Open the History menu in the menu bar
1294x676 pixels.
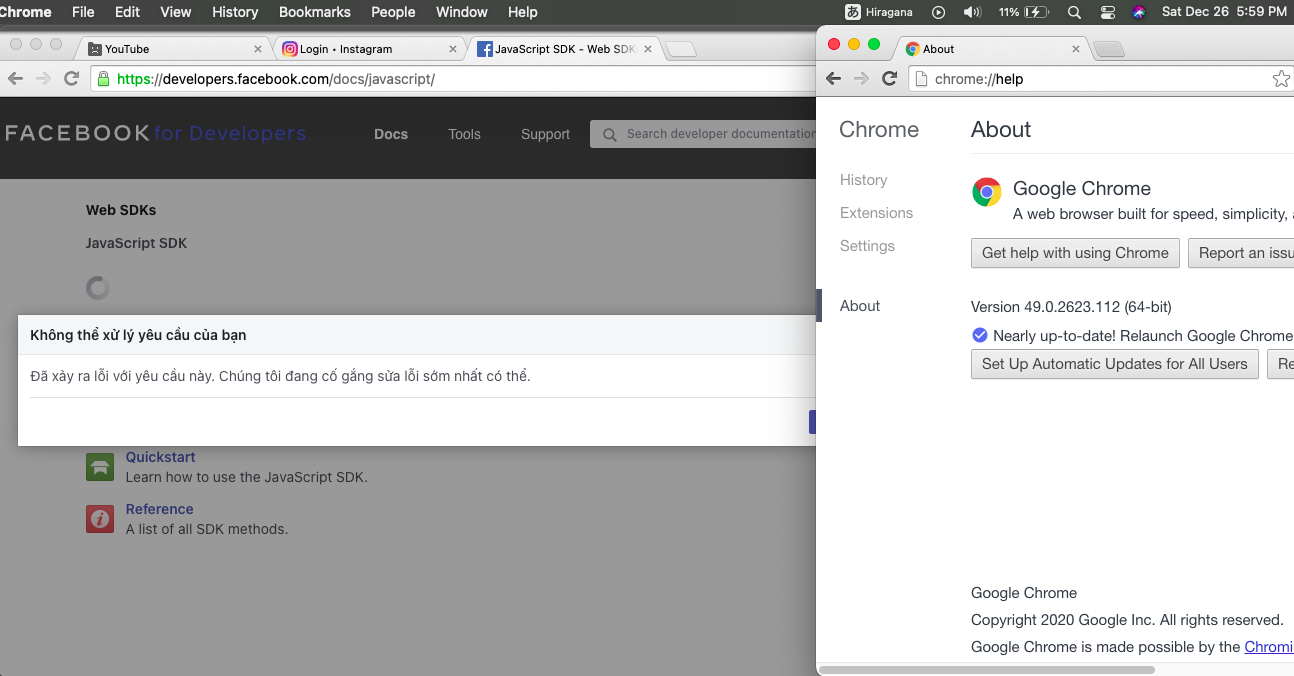[235, 12]
